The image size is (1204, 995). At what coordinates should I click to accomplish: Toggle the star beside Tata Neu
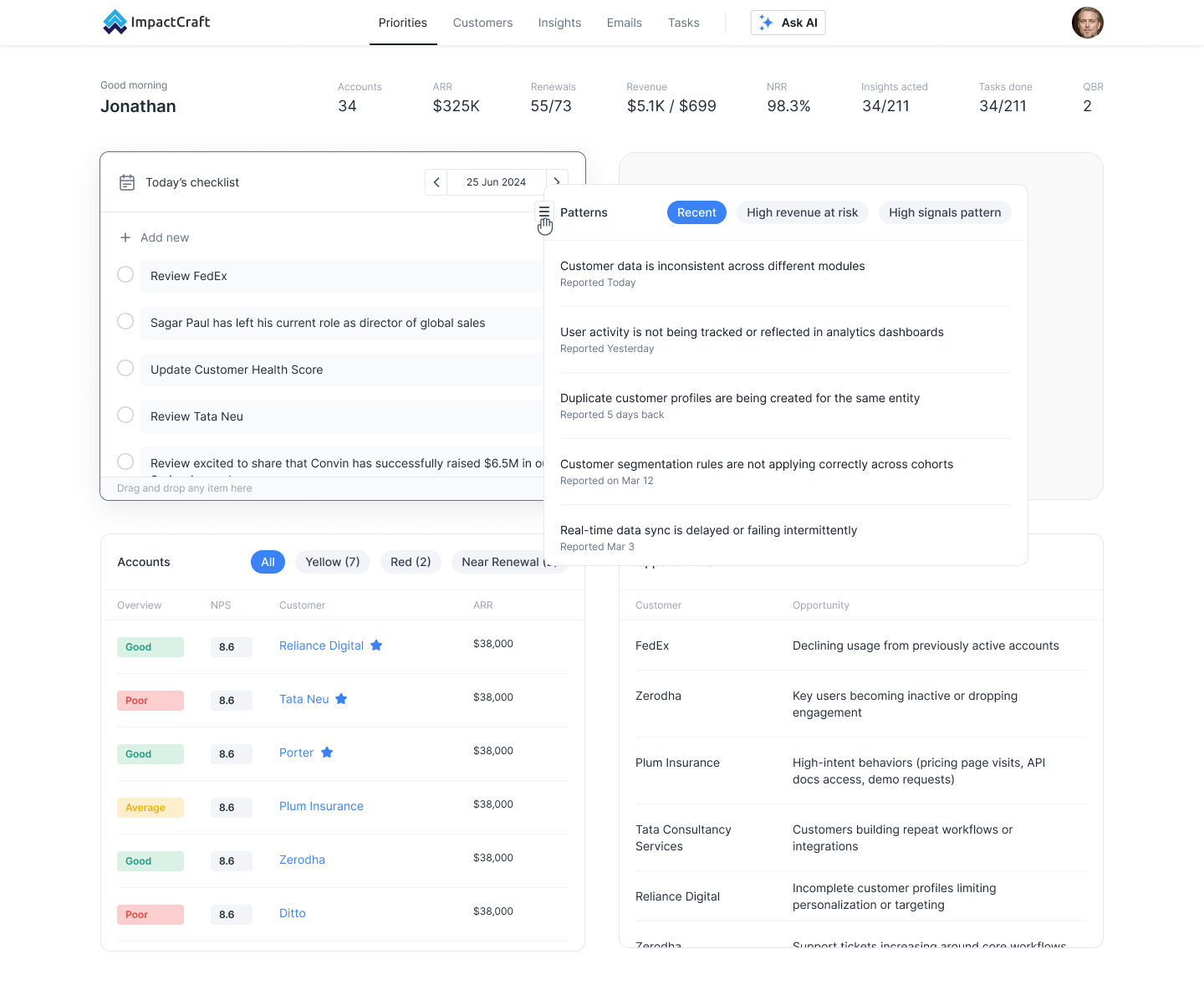click(341, 699)
